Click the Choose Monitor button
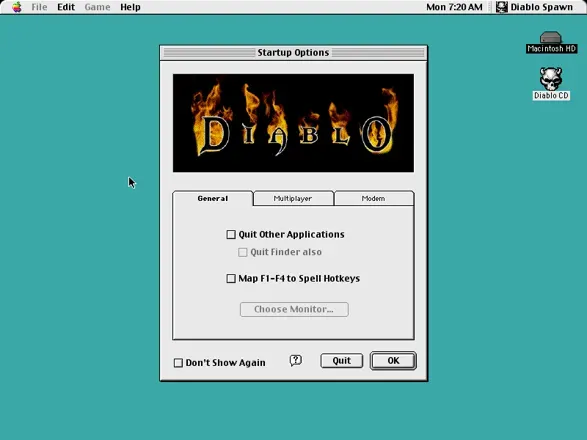The image size is (587, 440). [294, 309]
